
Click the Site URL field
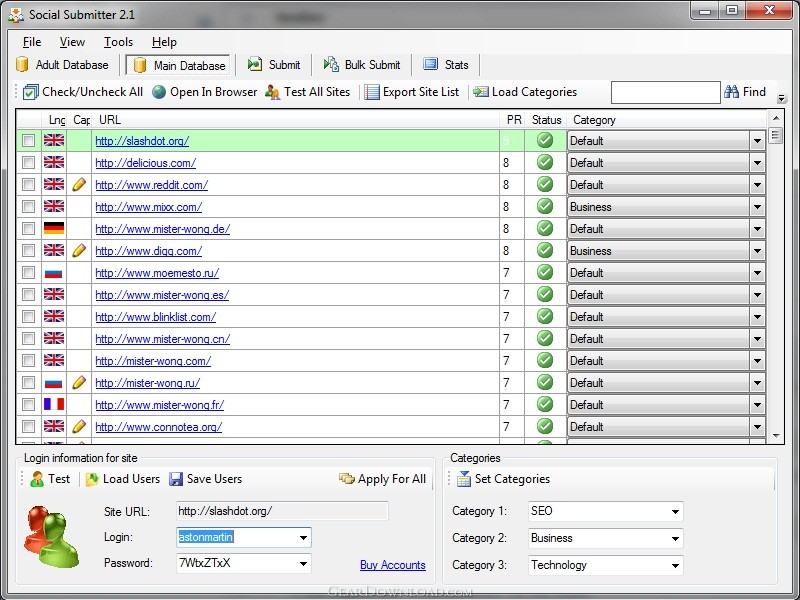pyautogui.click(x=282, y=511)
